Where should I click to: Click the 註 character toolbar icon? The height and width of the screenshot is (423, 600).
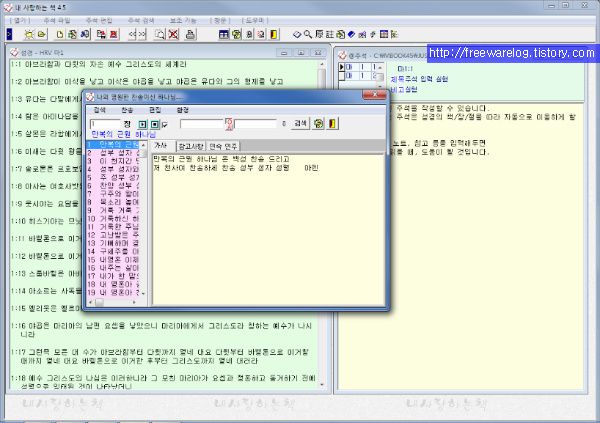click(x=330, y=34)
